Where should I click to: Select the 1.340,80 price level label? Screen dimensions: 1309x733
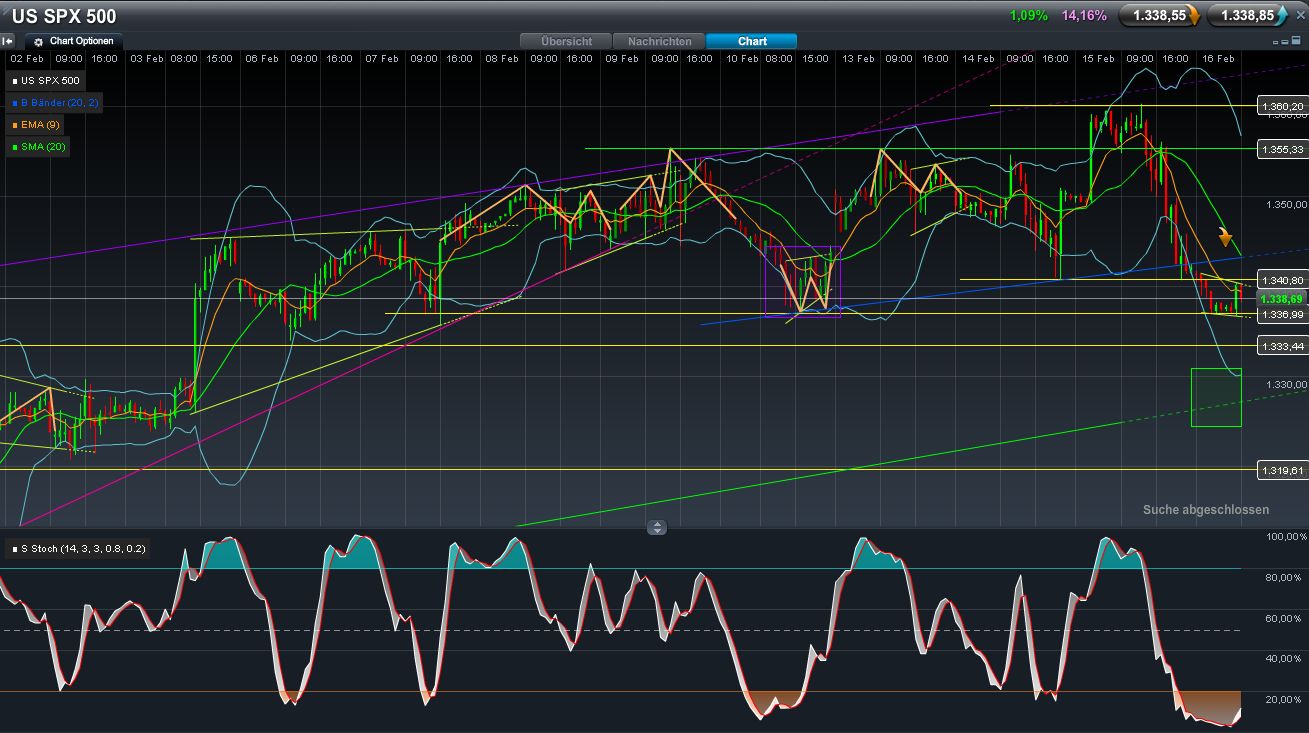1281,280
